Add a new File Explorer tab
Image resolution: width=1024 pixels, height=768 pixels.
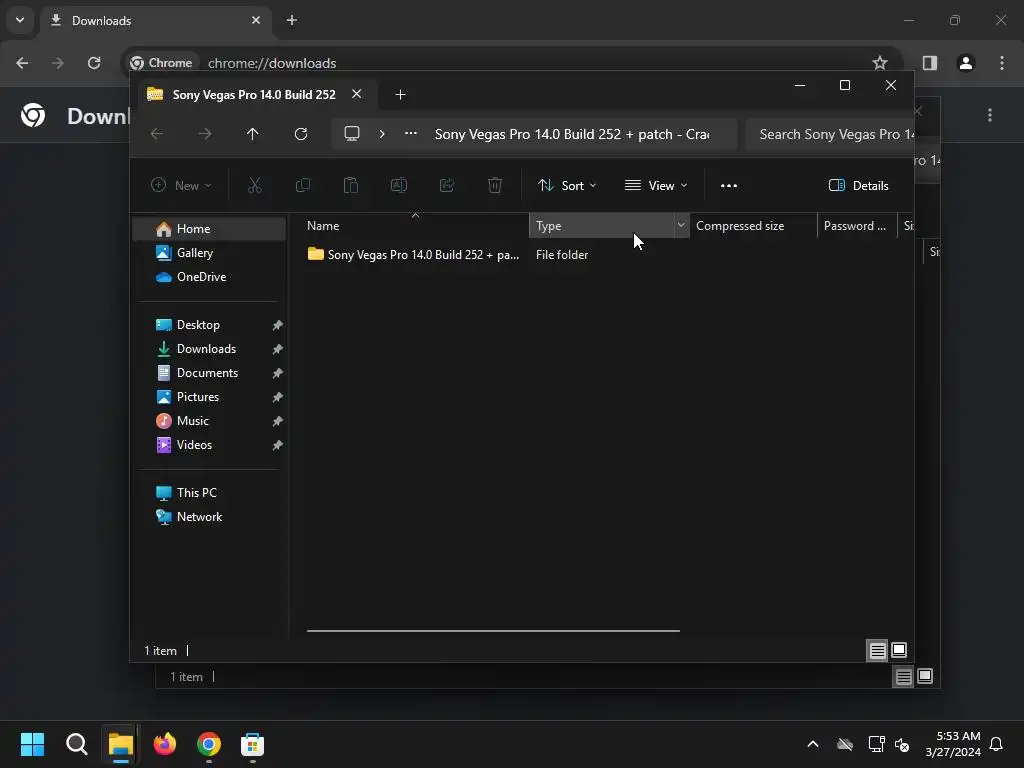pyautogui.click(x=400, y=95)
